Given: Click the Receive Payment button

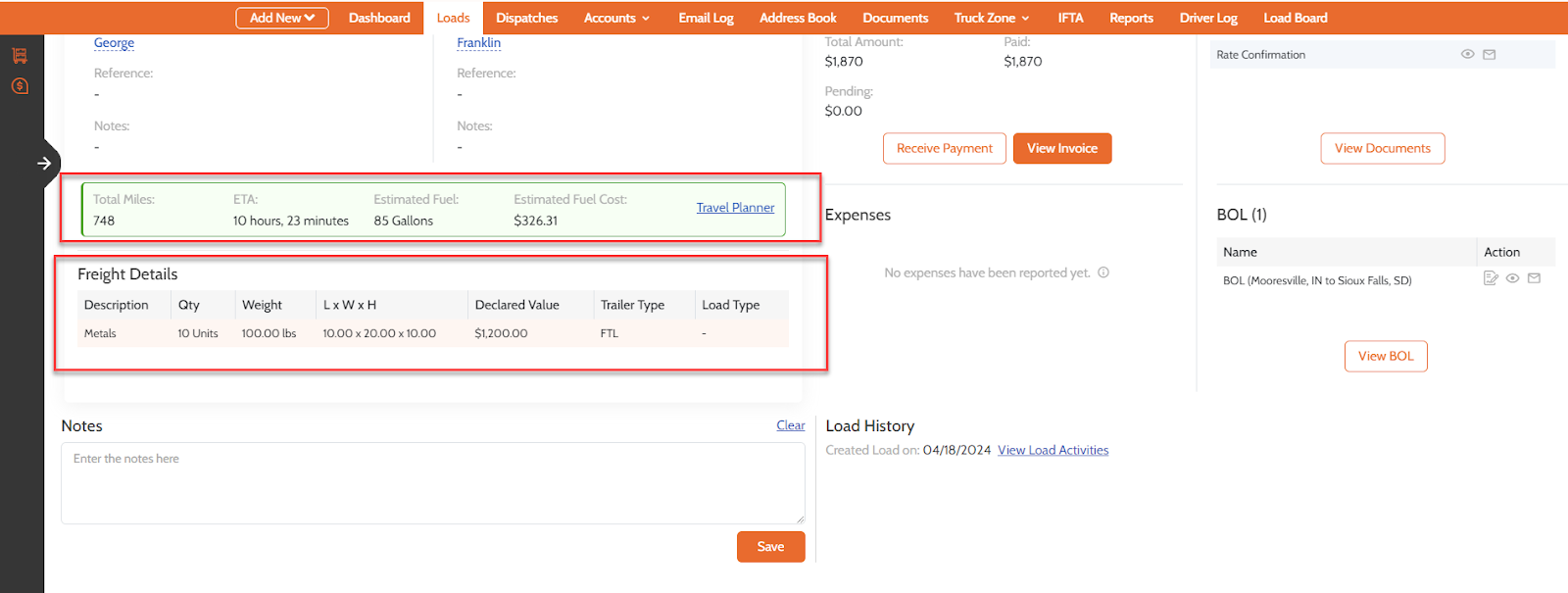Looking at the screenshot, I should 945,148.
